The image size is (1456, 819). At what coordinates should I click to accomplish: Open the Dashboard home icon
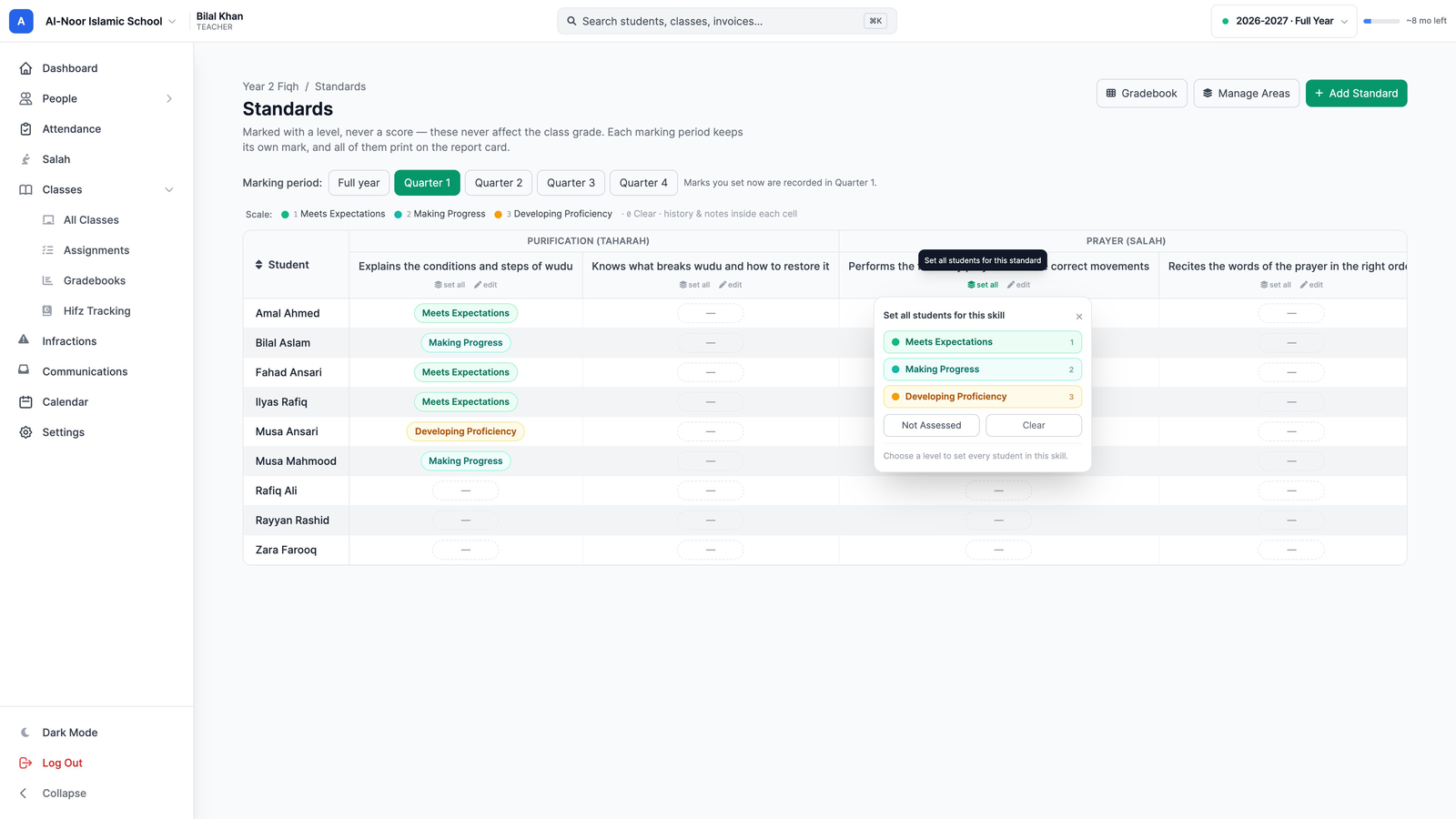point(25,68)
